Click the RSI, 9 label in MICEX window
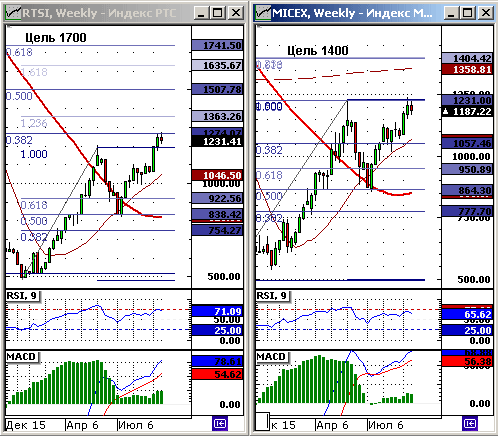The image size is (498, 436). tap(272, 296)
